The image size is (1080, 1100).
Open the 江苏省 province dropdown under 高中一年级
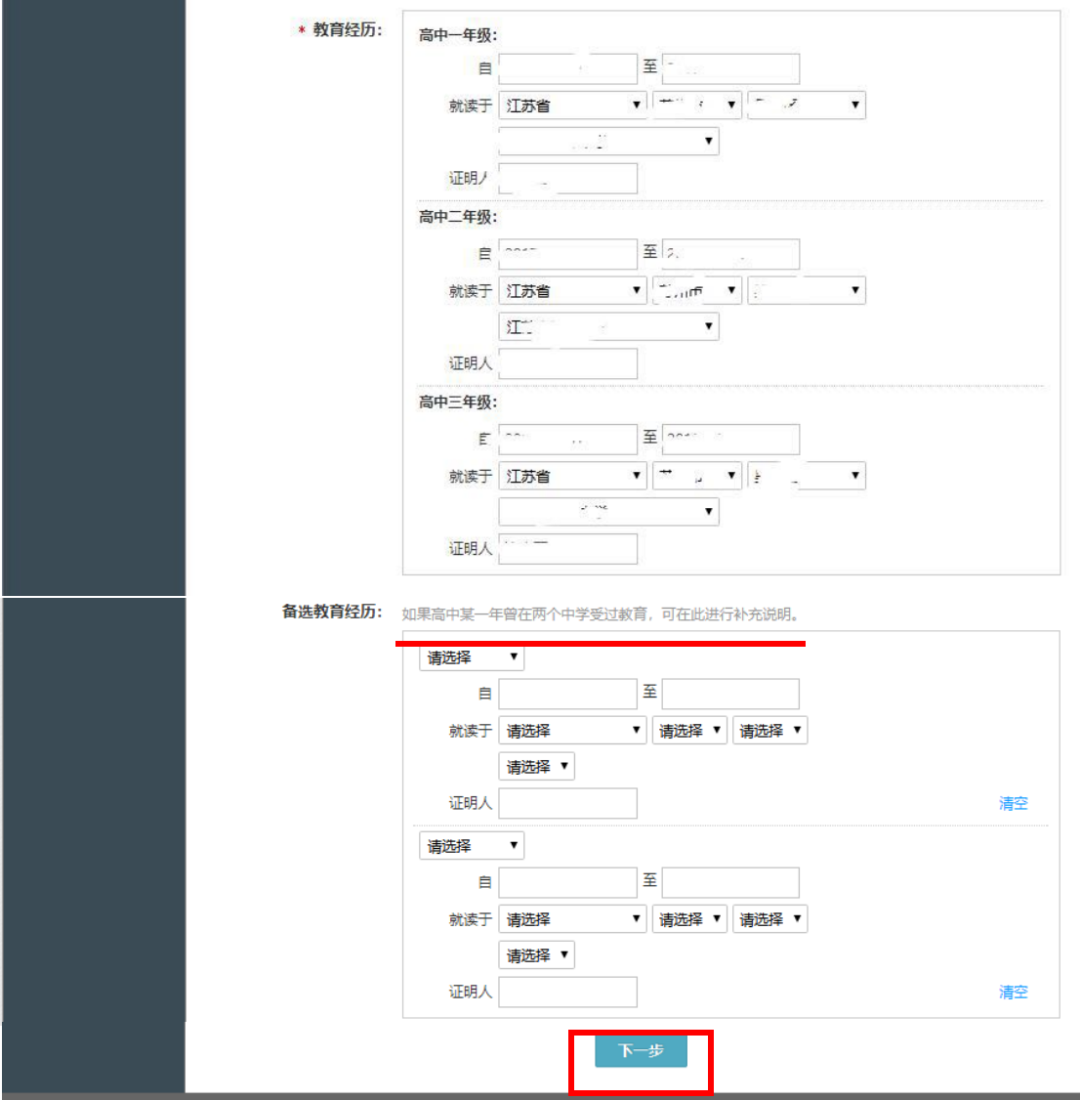pyautogui.click(x=571, y=104)
